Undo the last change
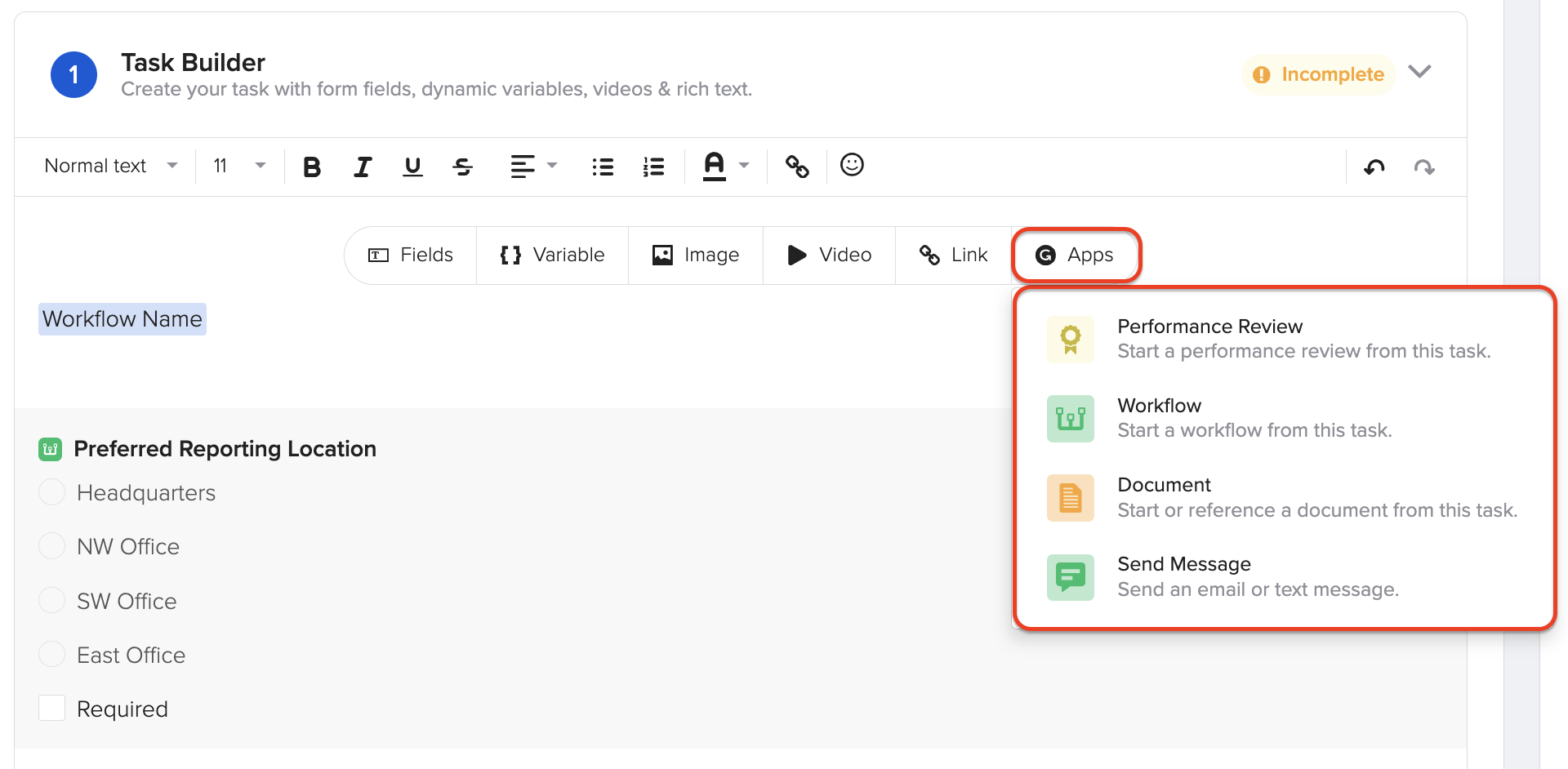This screenshot has width=1568, height=769. (x=1374, y=167)
